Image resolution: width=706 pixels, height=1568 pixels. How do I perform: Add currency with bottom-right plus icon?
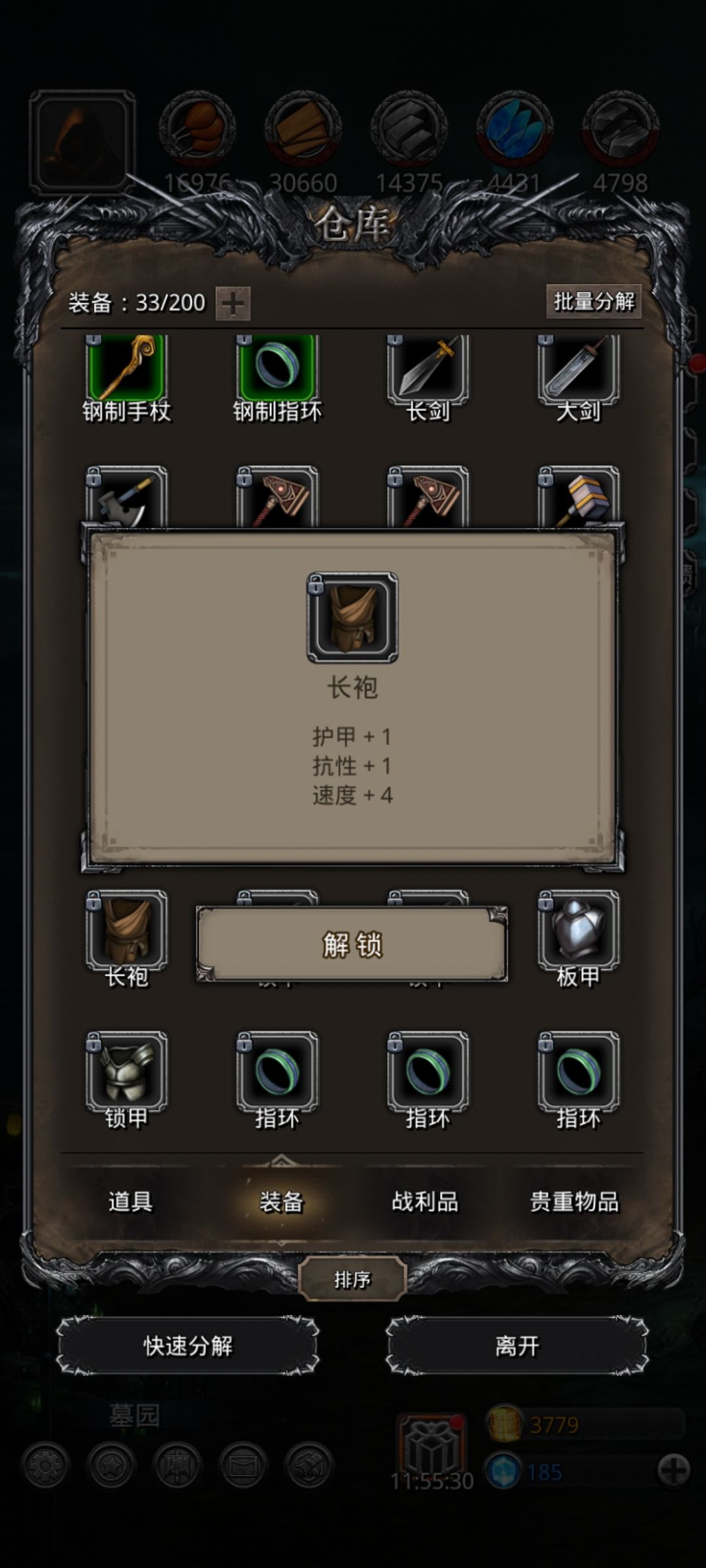(x=673, y=1471)
